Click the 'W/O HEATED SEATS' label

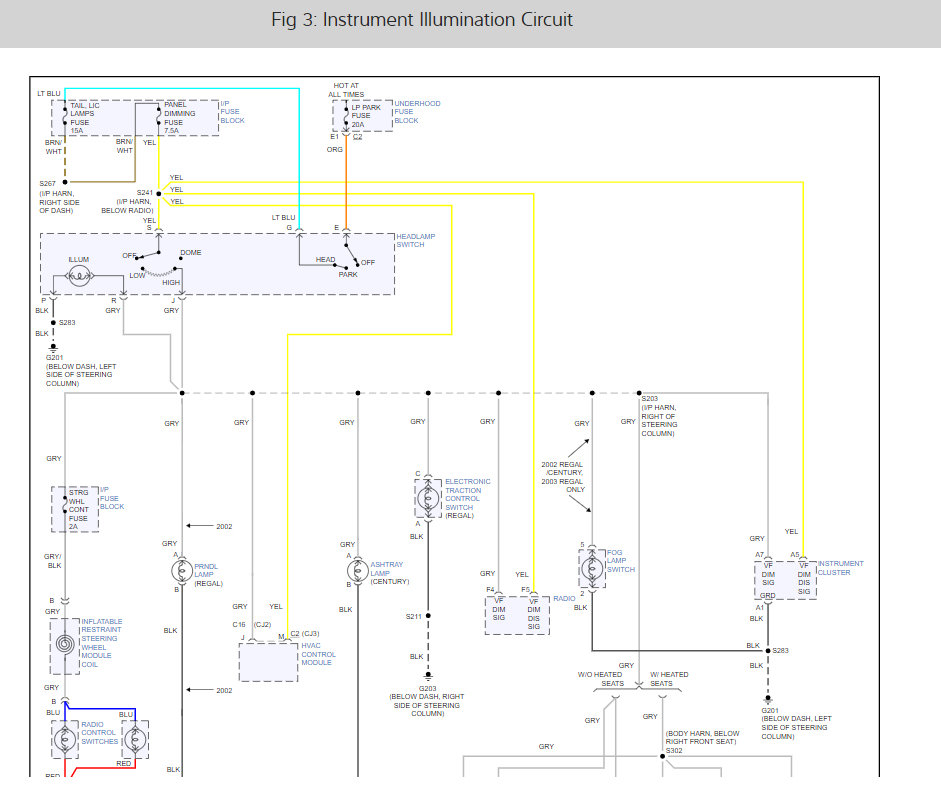click(x=600, y=679)
